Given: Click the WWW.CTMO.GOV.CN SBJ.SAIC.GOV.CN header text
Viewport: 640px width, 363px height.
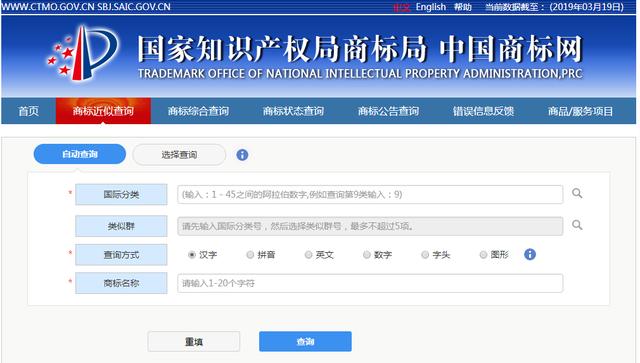Looking at the screenshot, I should tap(86, 7).
